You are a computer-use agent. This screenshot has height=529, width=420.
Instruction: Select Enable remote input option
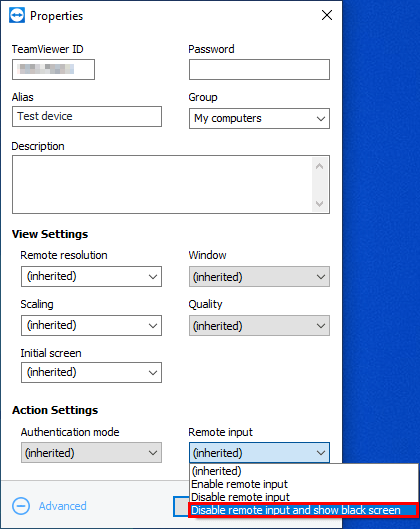pyautogui.click(x=304, y=484)
